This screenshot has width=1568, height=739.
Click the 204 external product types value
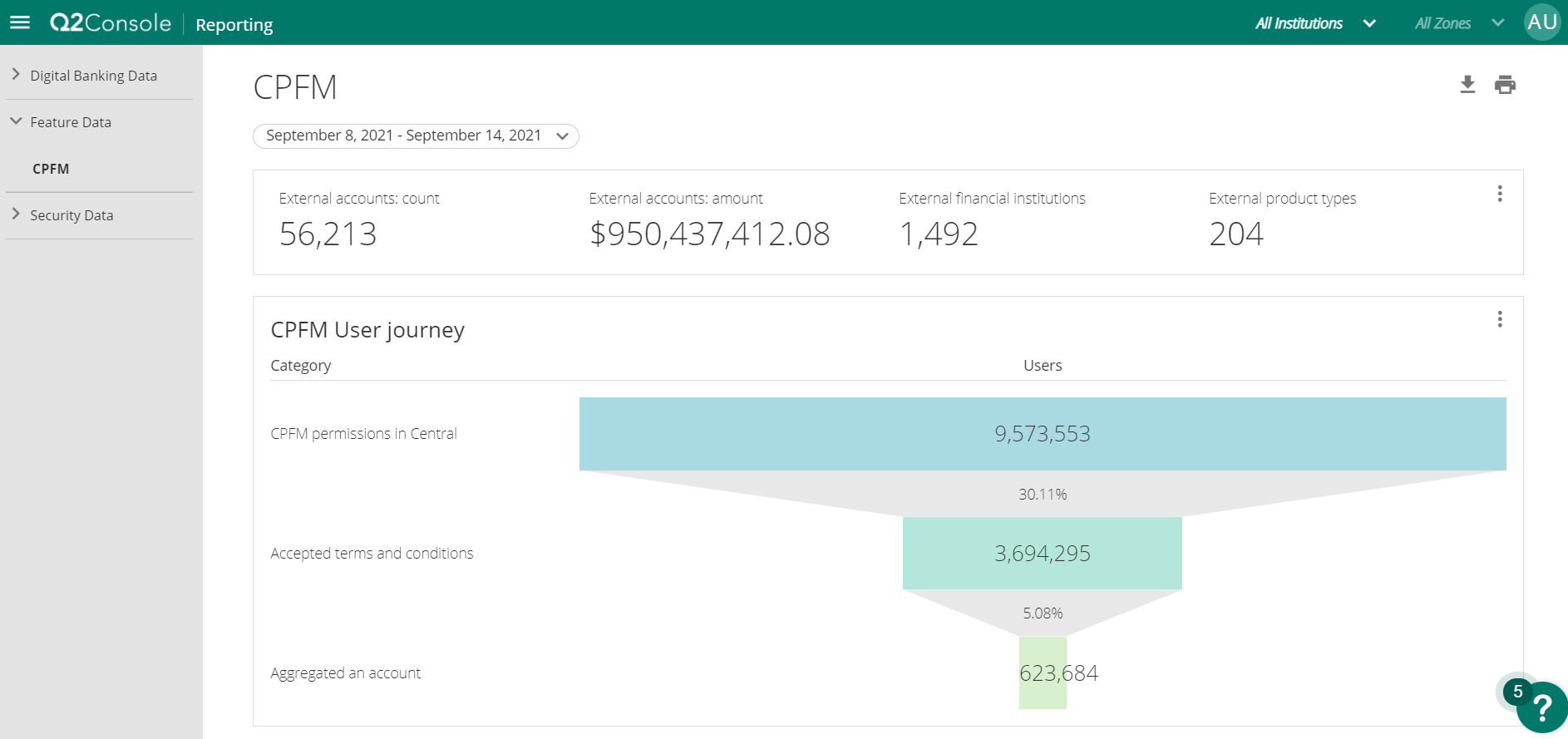pos(1236,234)
